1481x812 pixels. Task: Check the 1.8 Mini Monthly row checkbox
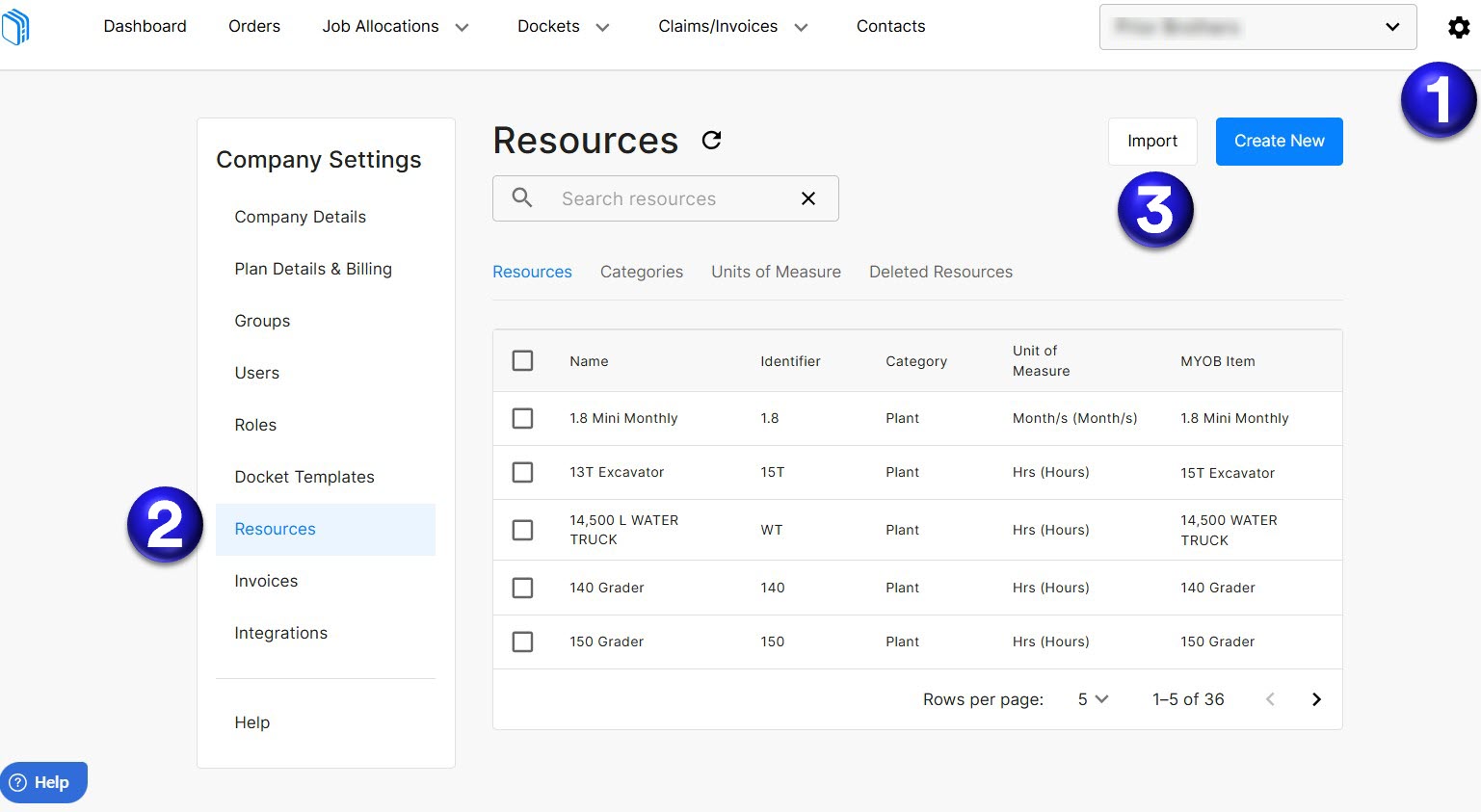[523, 418]
